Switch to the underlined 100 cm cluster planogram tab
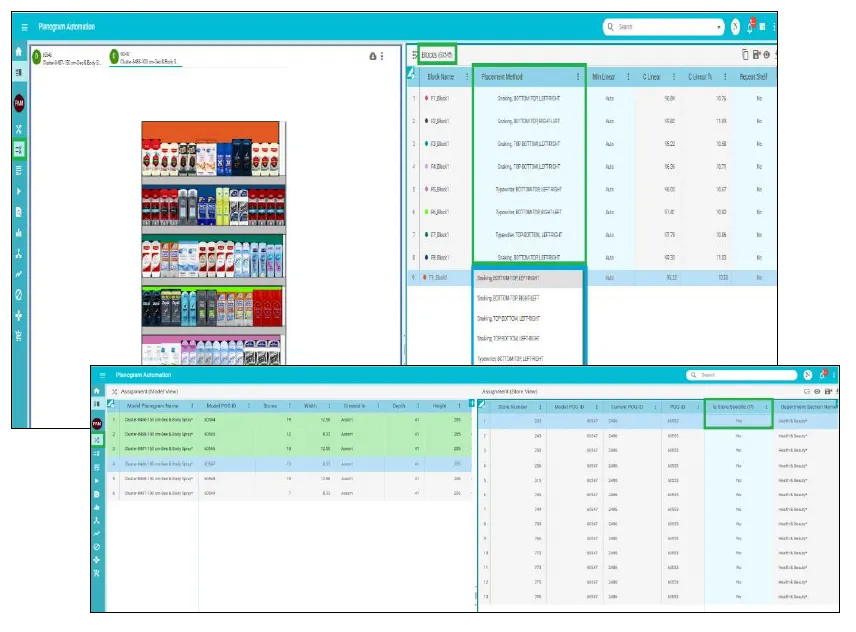Image resolution: width=856 pixels, height=632 pixels. coord(145,58)
